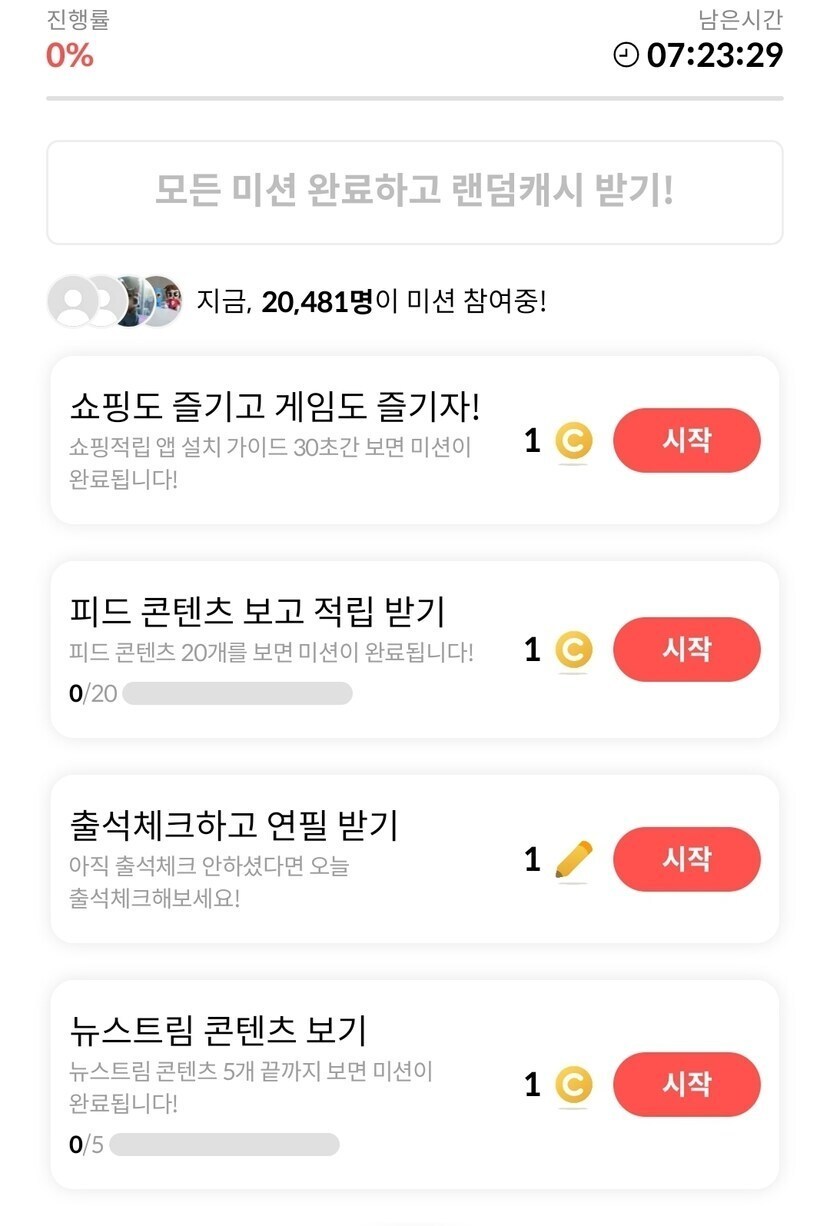Click the gold coin in the feed content mission
This screenshot has width=830, height=1226.
point(574,651)
